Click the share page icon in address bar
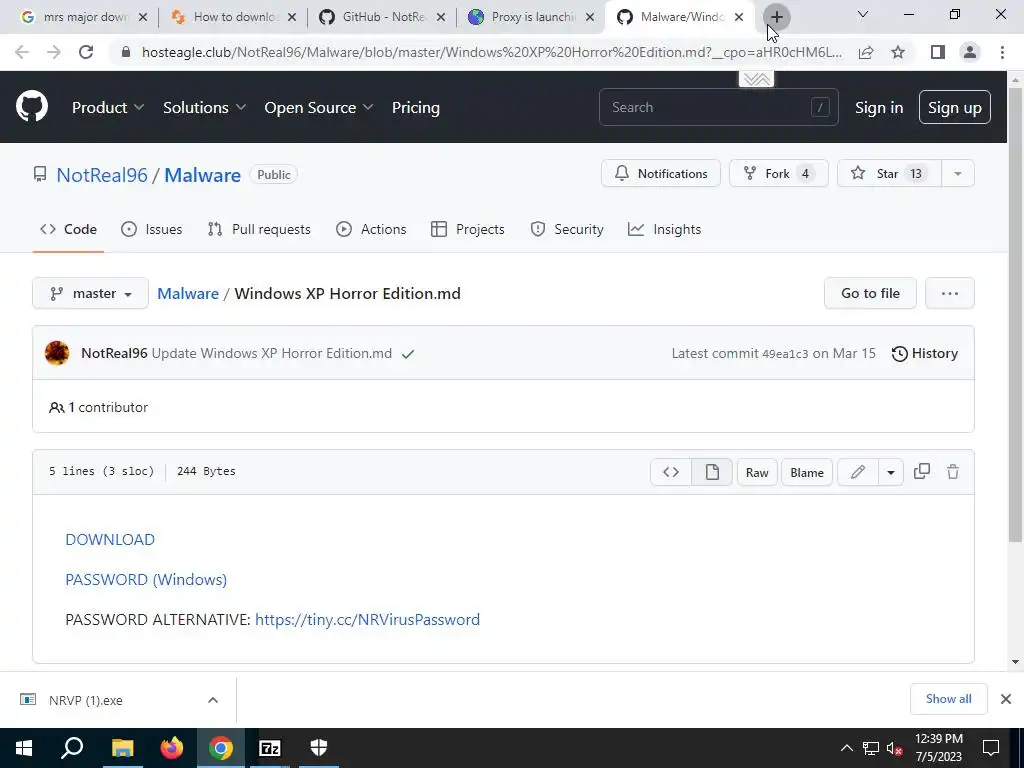1024x768 pixels. [866, 52]
